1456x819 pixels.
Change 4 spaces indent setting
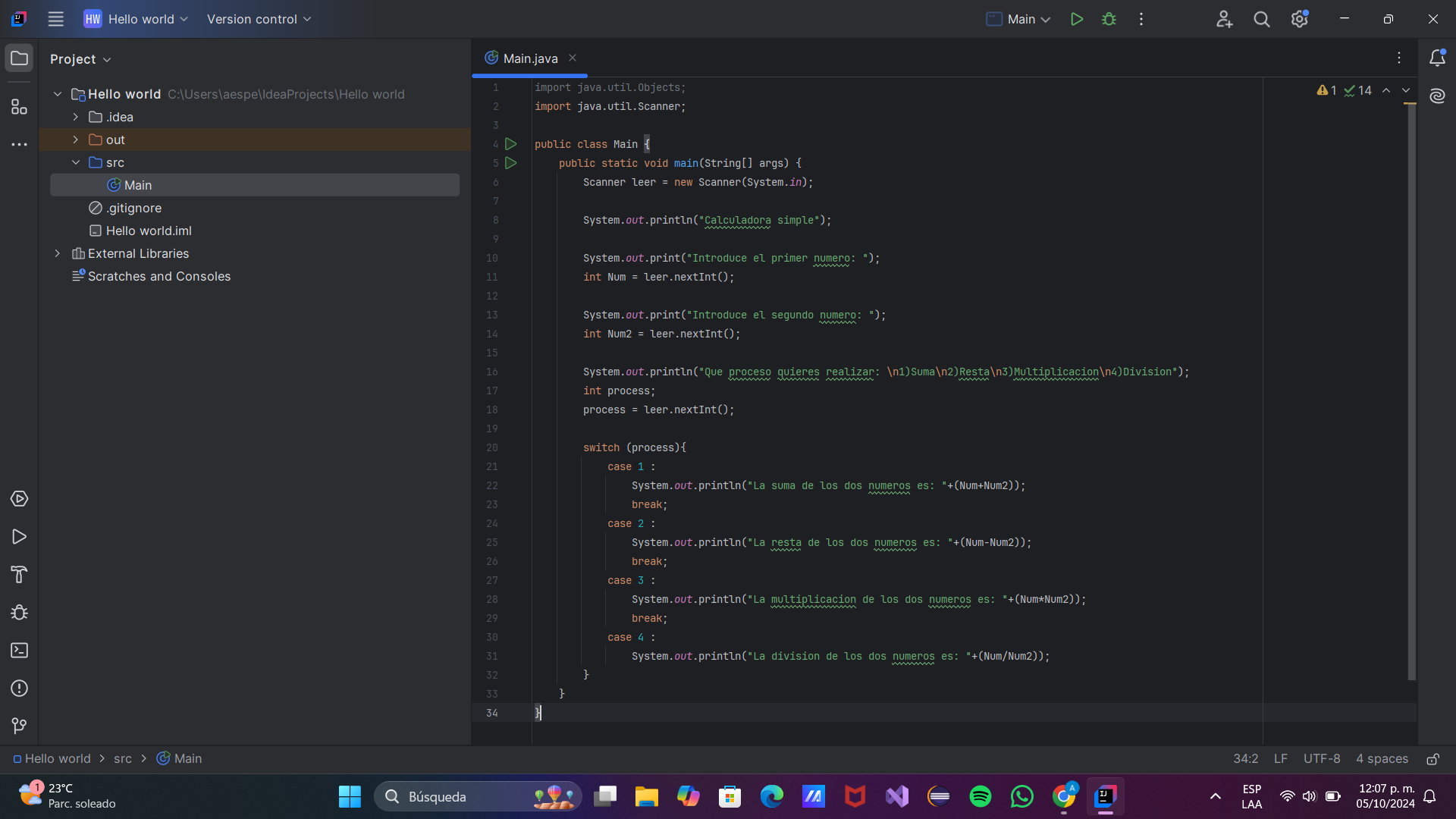(1382, 759)
